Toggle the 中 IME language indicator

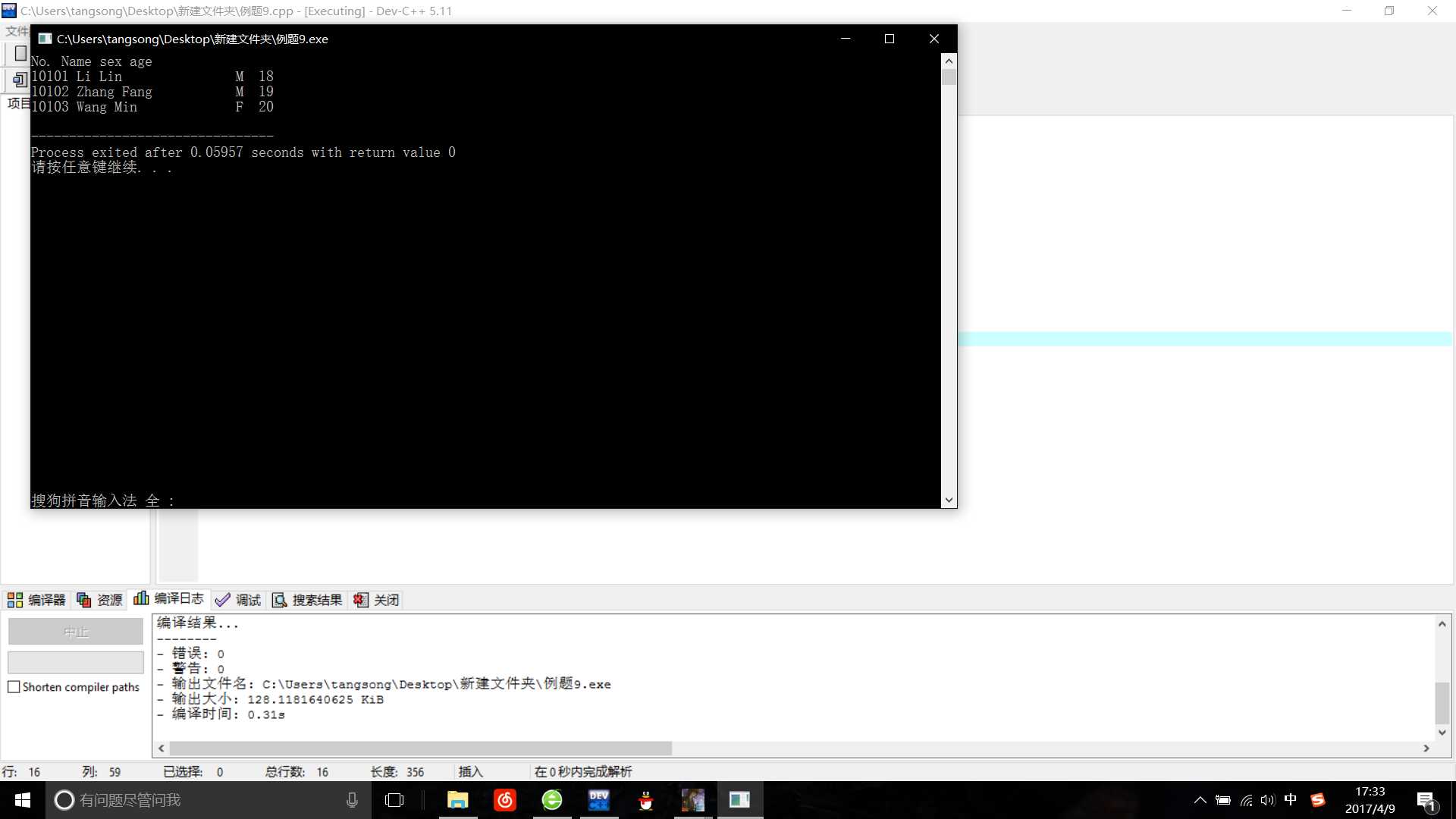pyautogui.click(x=1291, y=799)
